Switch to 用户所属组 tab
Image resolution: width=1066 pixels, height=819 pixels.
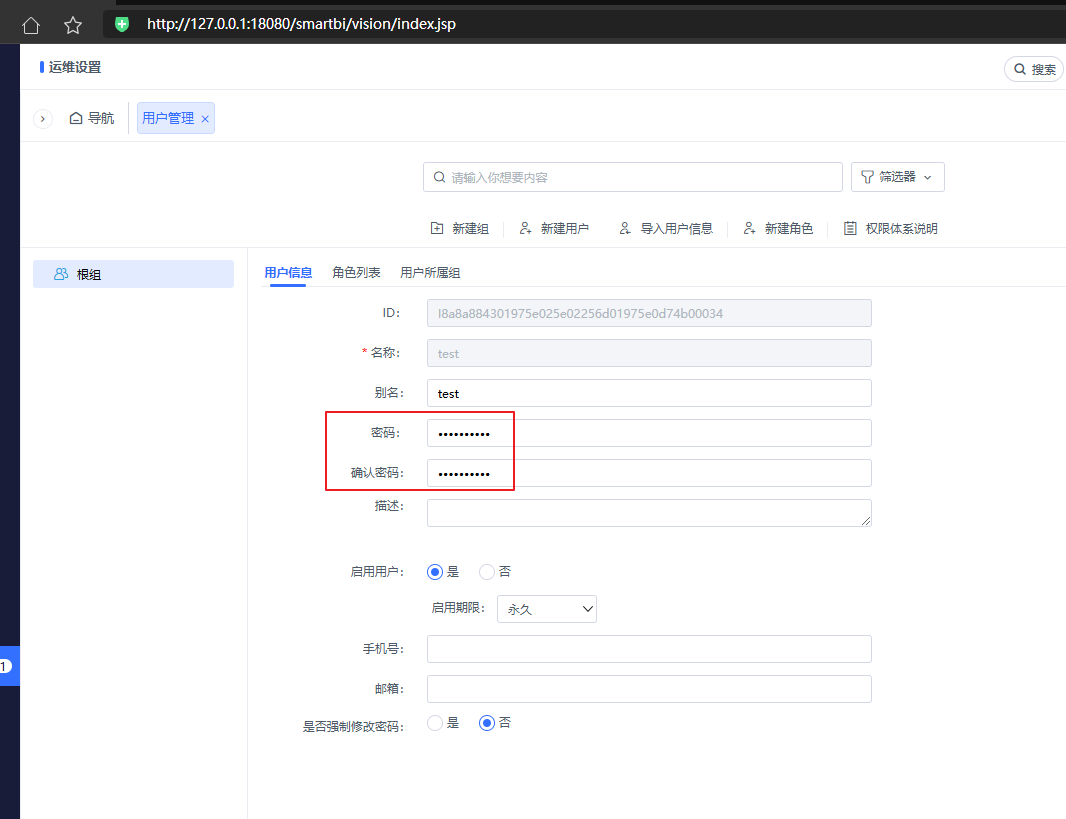(430, 273)
